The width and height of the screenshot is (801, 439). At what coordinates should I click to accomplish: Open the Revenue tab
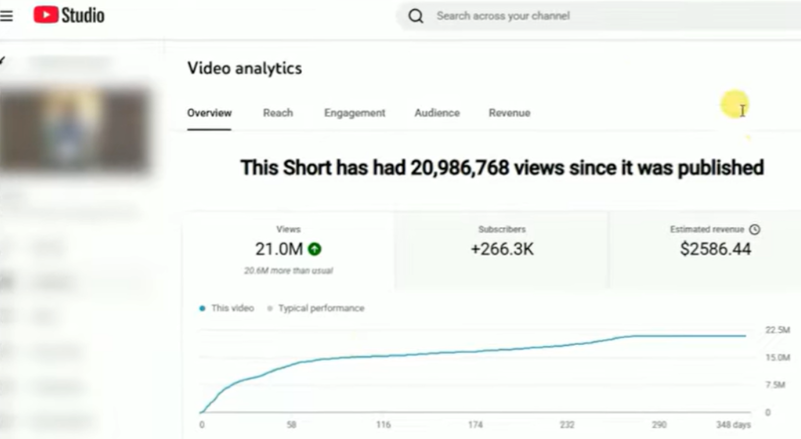[x=509, y=113]
